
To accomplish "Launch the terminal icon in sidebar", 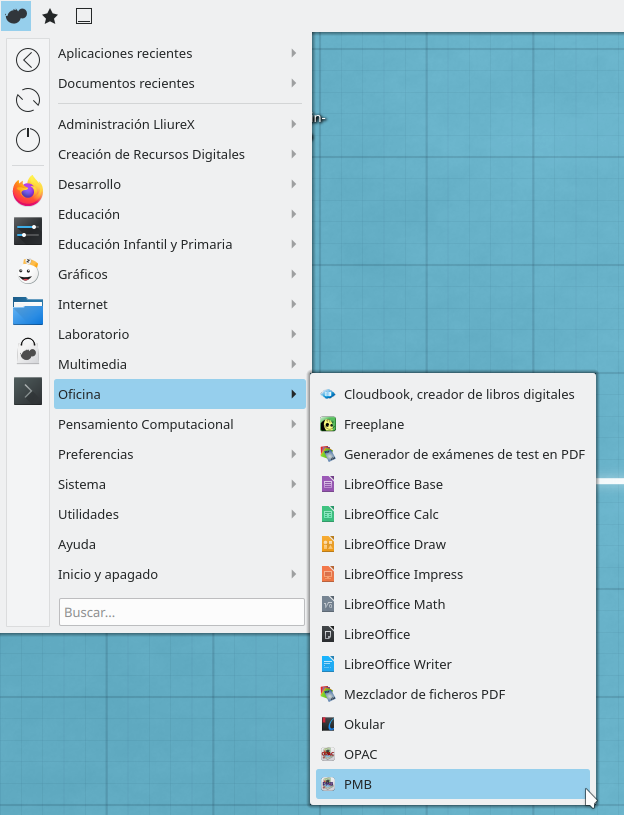I will (28, 391).
